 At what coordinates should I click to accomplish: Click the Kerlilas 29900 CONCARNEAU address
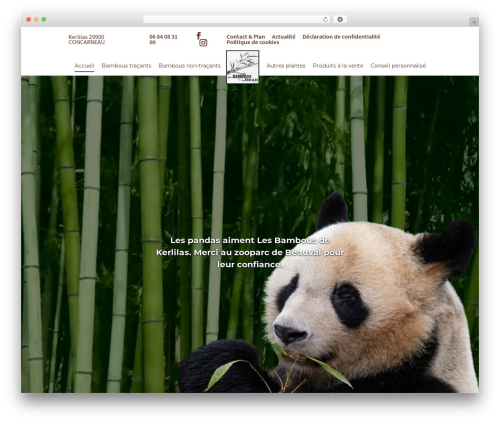point(86,40)
